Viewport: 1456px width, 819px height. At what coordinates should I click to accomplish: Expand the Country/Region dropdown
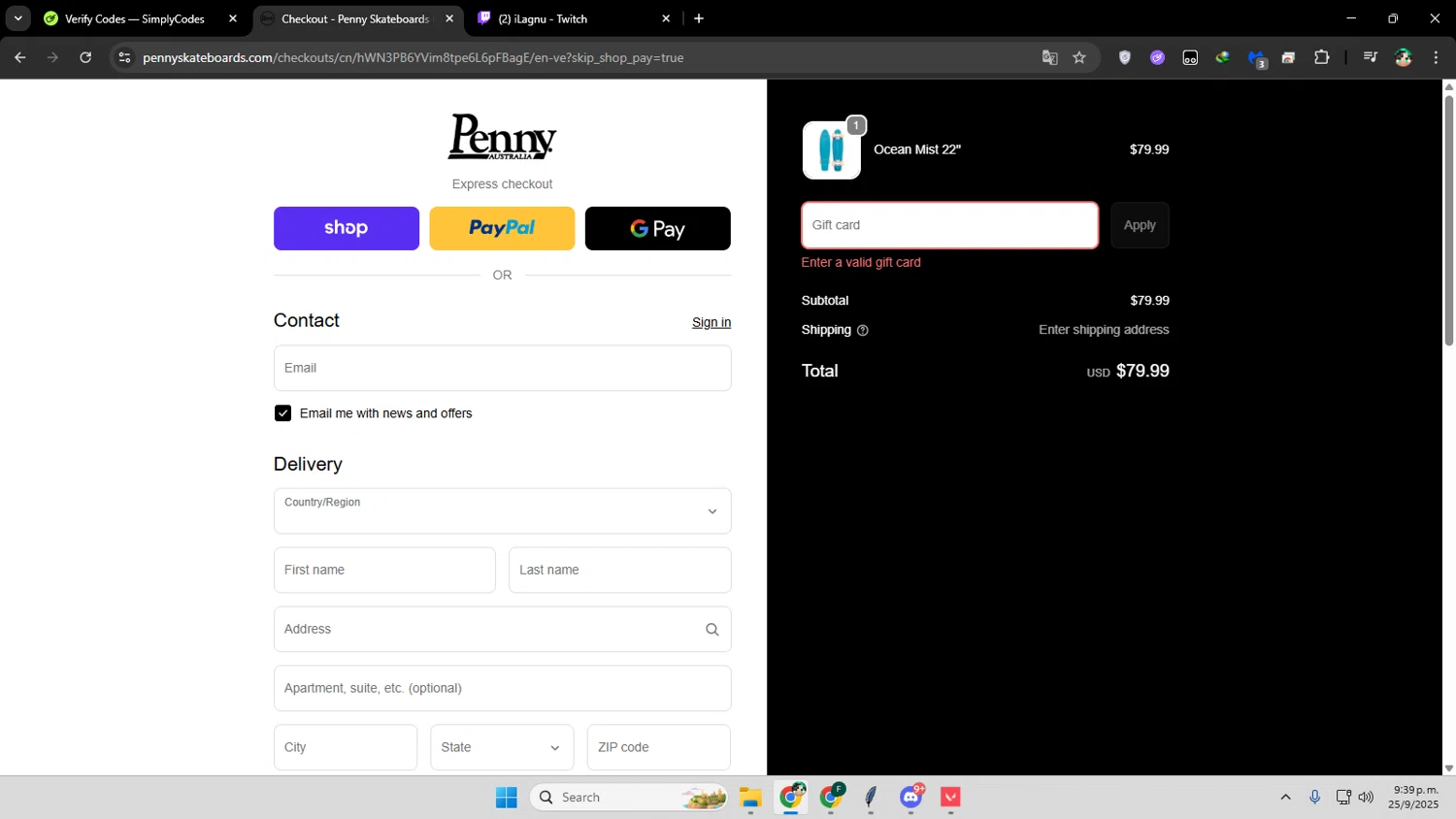502,510
